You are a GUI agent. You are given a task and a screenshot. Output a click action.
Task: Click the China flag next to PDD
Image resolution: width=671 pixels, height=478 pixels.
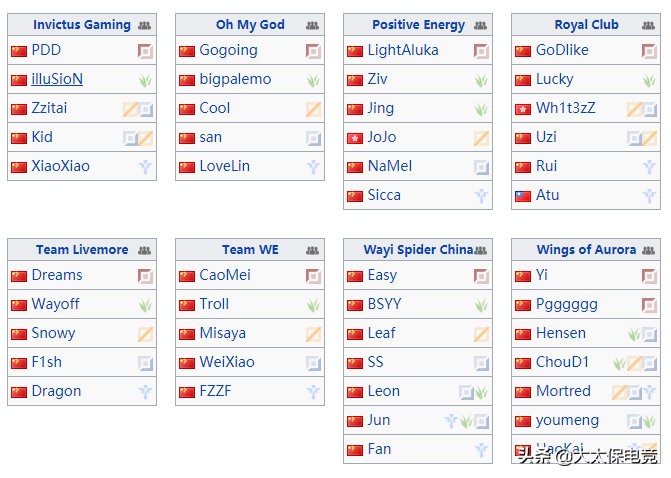[x=19, y=51]
